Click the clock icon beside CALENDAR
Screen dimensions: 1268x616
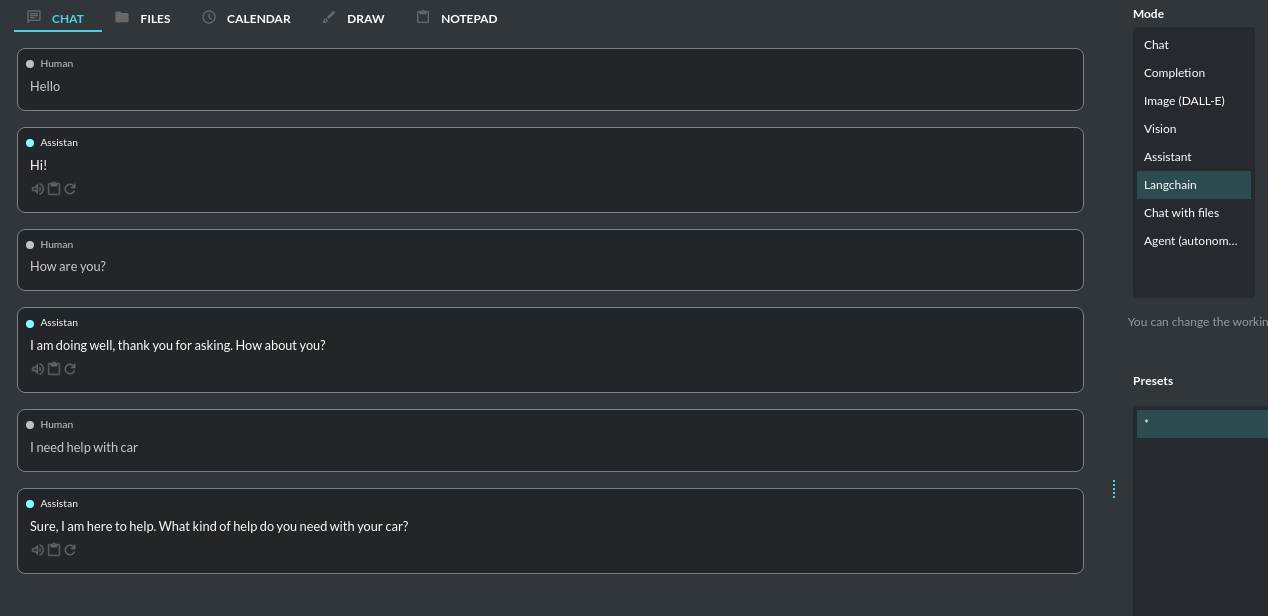point(208,17)
